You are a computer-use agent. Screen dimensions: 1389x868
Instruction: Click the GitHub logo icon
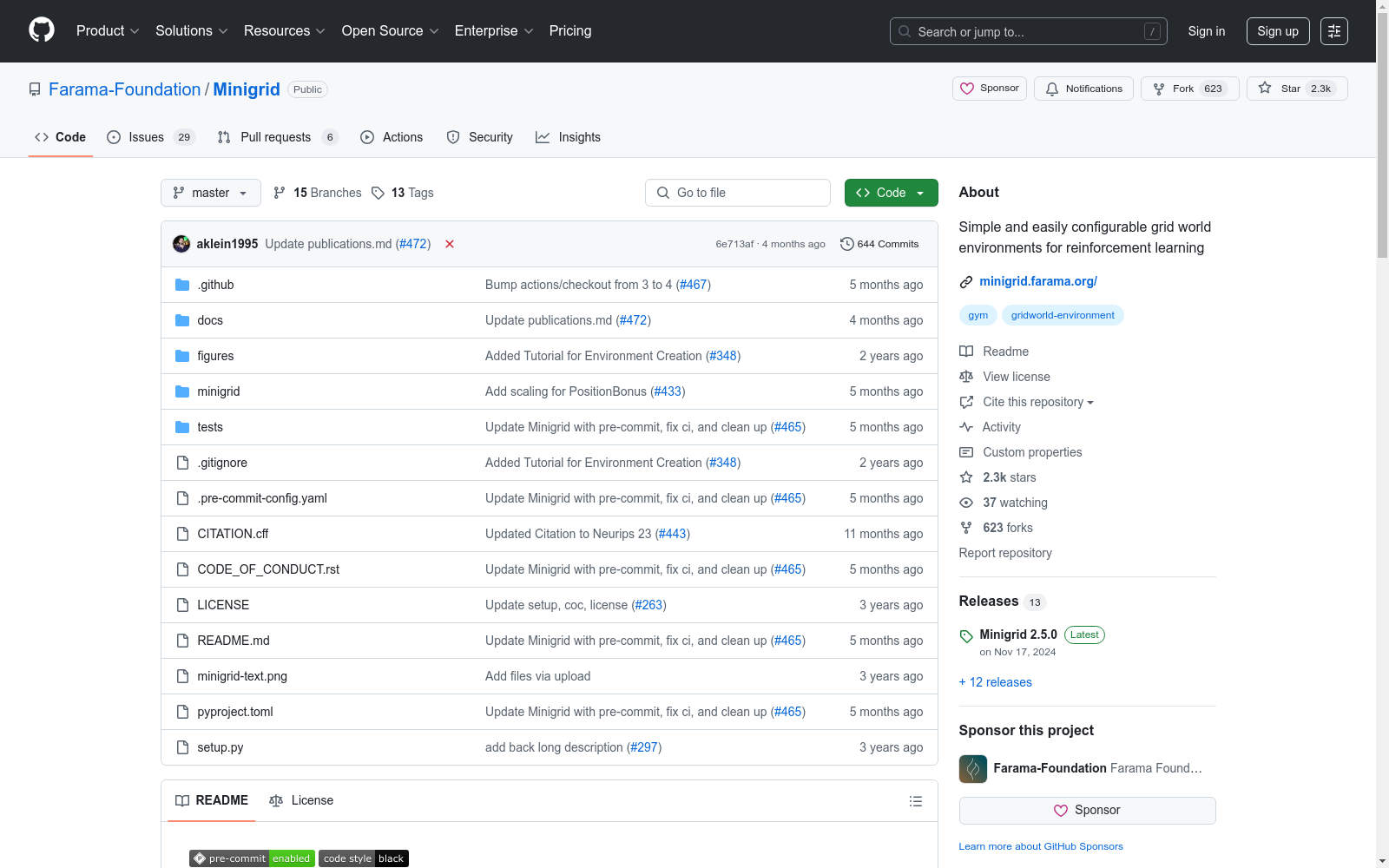(42, 30)
